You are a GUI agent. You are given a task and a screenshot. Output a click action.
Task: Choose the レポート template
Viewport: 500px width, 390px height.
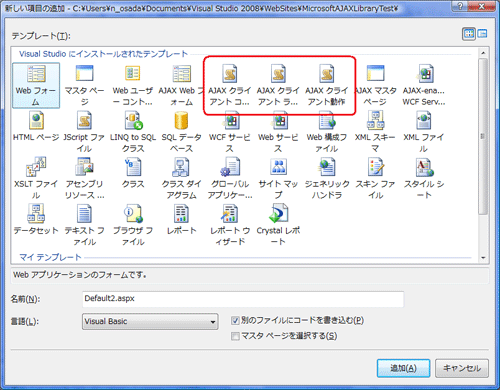[x=181, y=220]
